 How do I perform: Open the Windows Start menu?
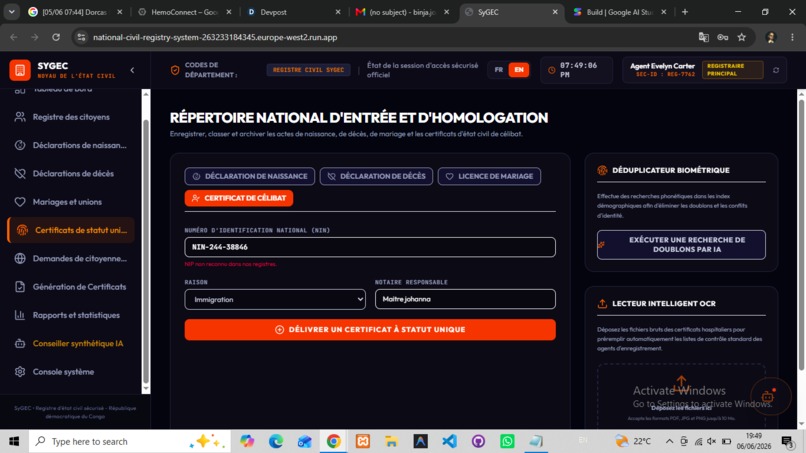pos(14,441)
